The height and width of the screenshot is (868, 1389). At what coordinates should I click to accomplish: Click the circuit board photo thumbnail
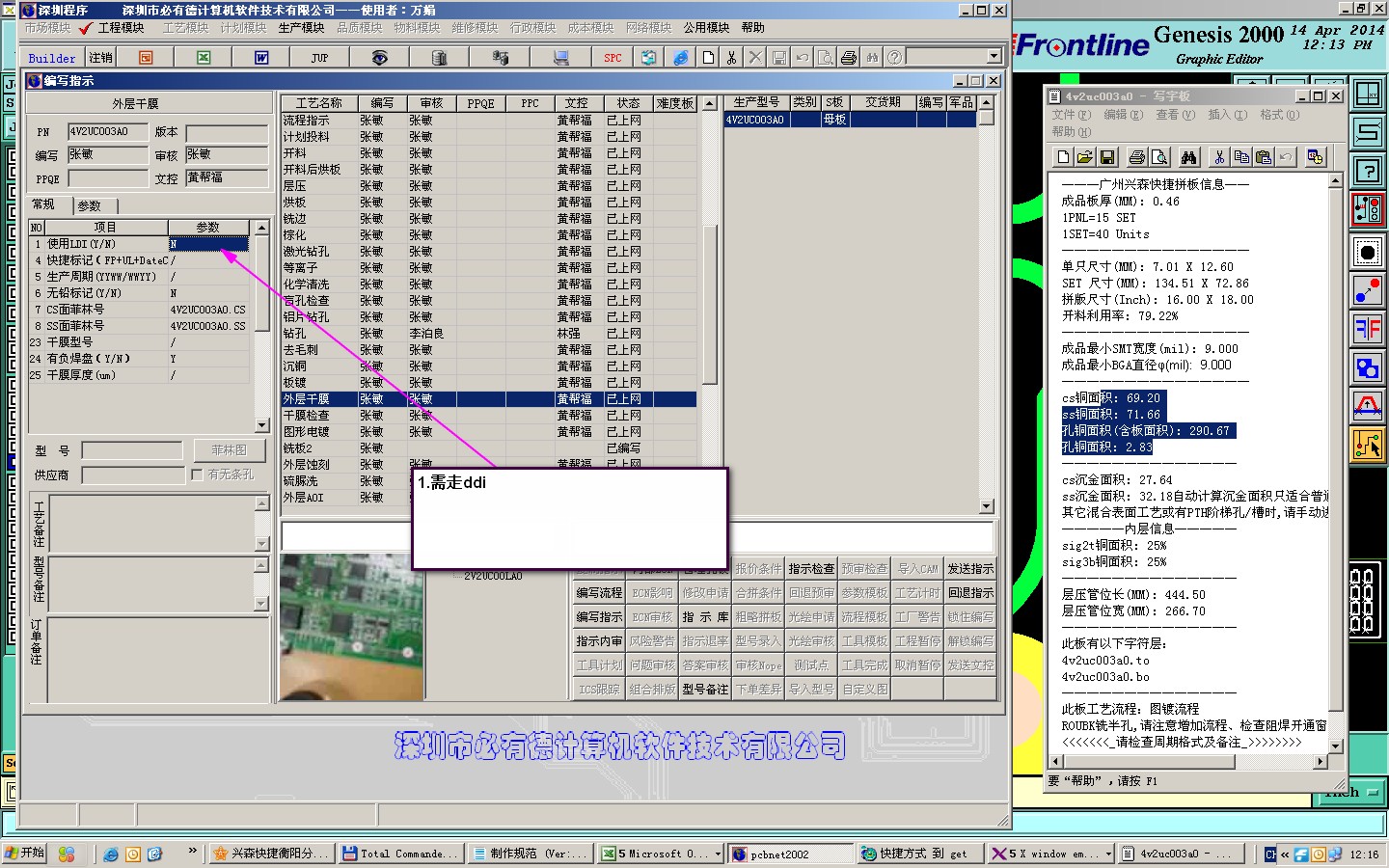(x=352, y=626)
